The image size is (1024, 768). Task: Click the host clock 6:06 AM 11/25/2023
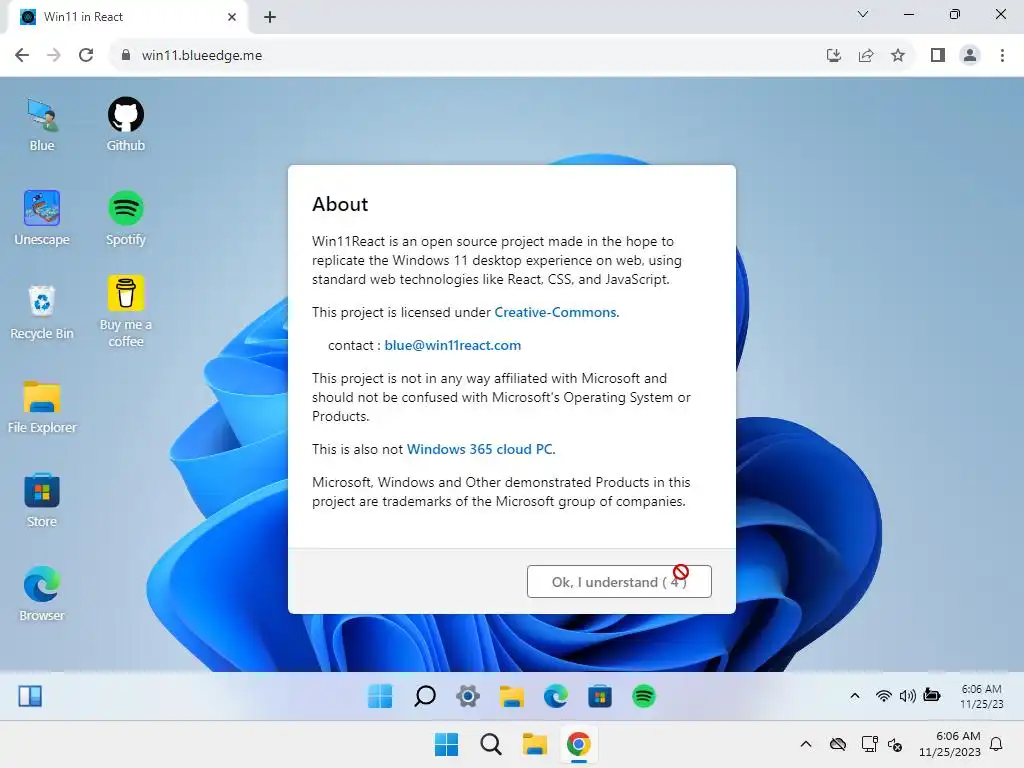(x=950, y=744)
